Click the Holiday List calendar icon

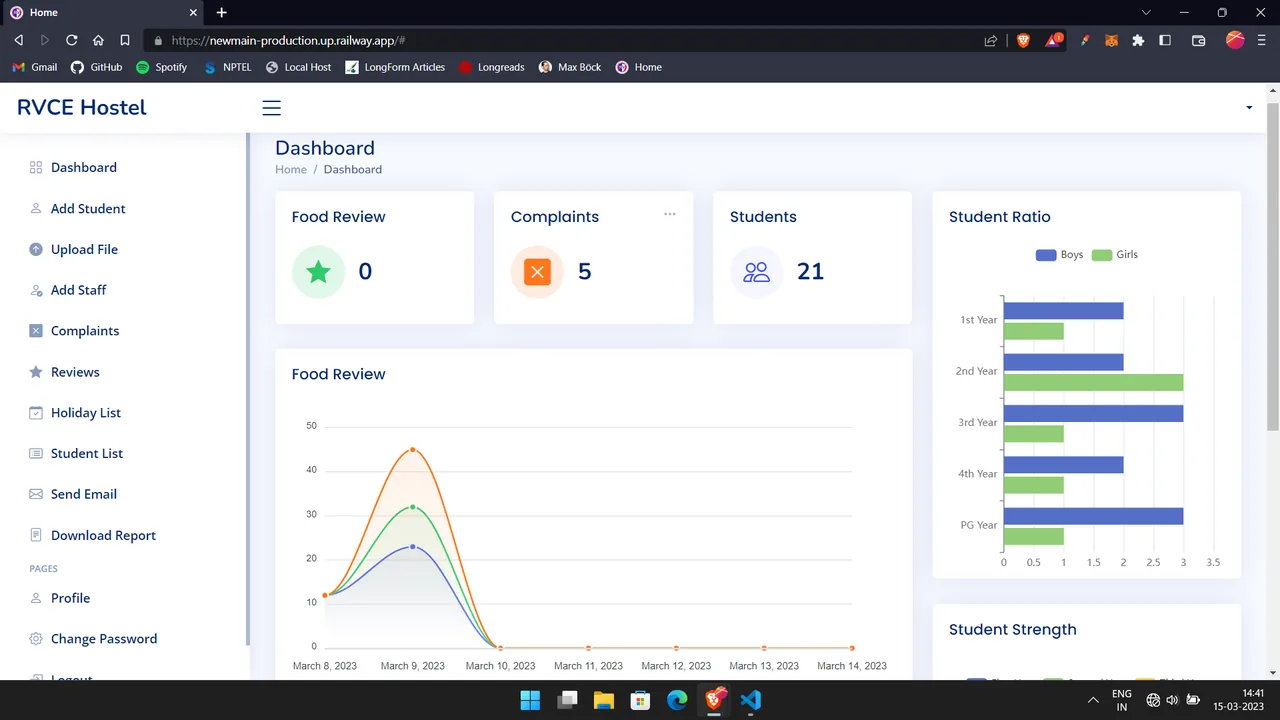36,413
